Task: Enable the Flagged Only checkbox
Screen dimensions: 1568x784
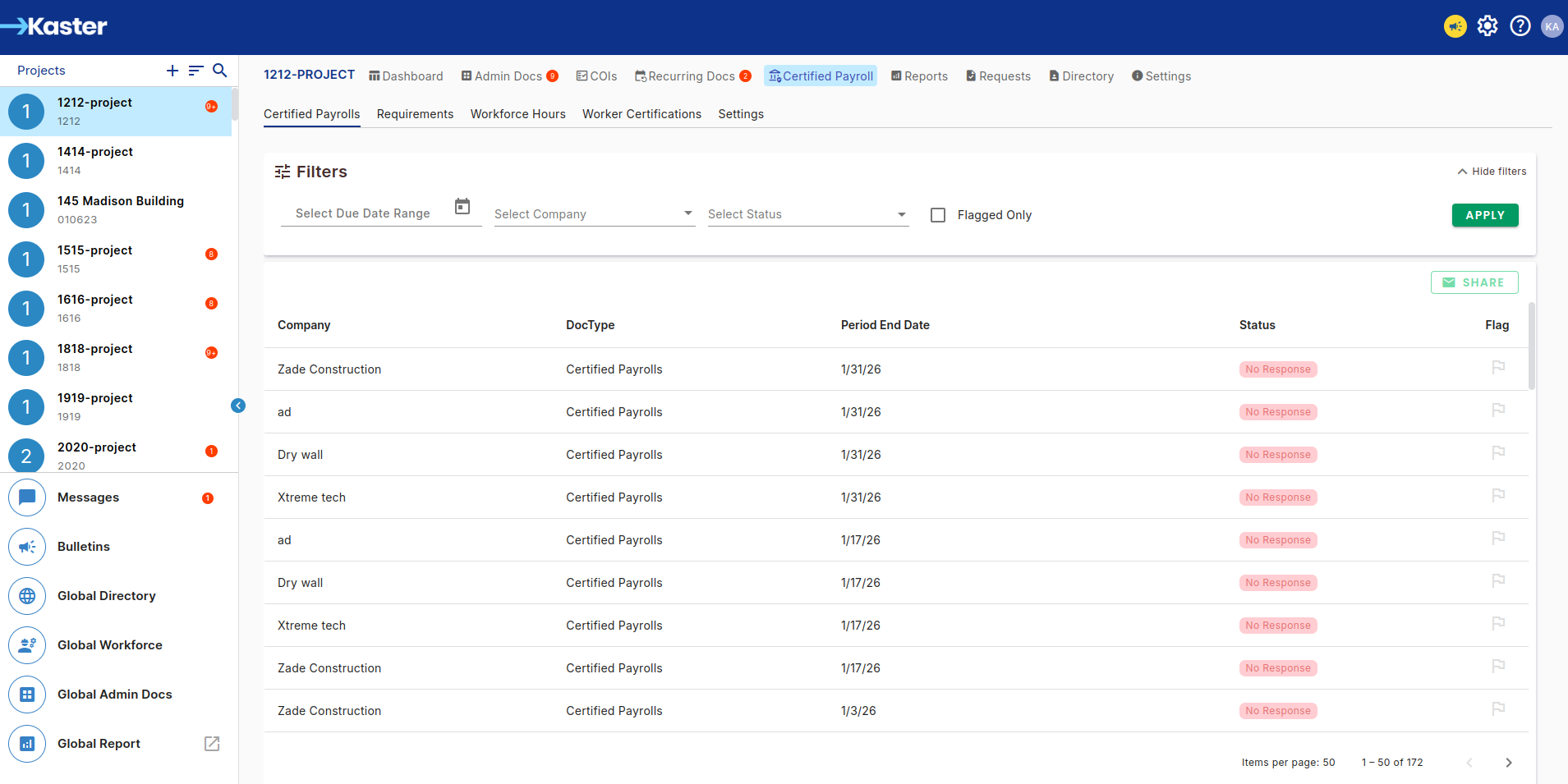Action: (x=938, y=215)
